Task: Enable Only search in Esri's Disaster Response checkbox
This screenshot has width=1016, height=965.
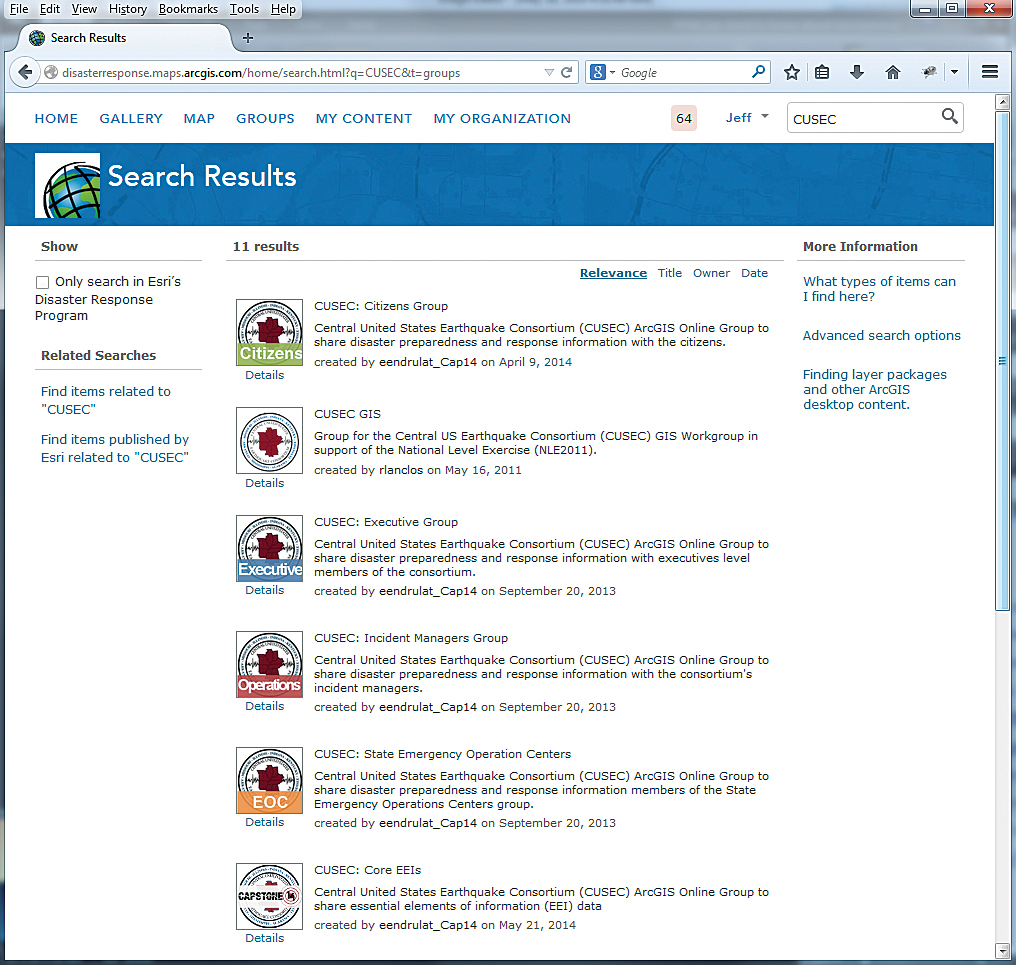Action: pyautogui.click(x=42, y=282)
